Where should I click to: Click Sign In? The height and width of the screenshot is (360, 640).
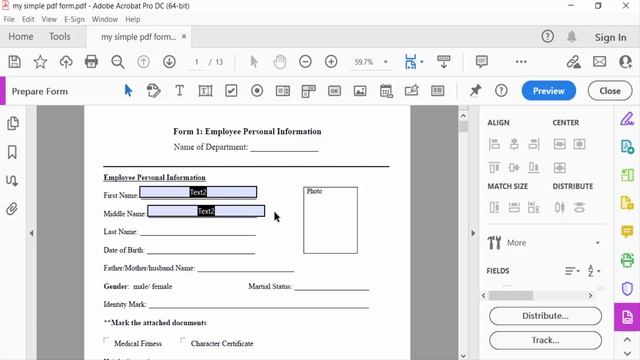pos(610,37)
